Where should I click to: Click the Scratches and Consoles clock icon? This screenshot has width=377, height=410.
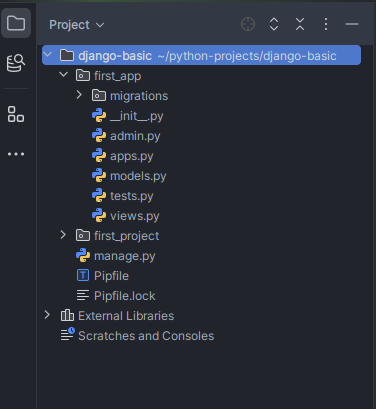coord(68,334)
